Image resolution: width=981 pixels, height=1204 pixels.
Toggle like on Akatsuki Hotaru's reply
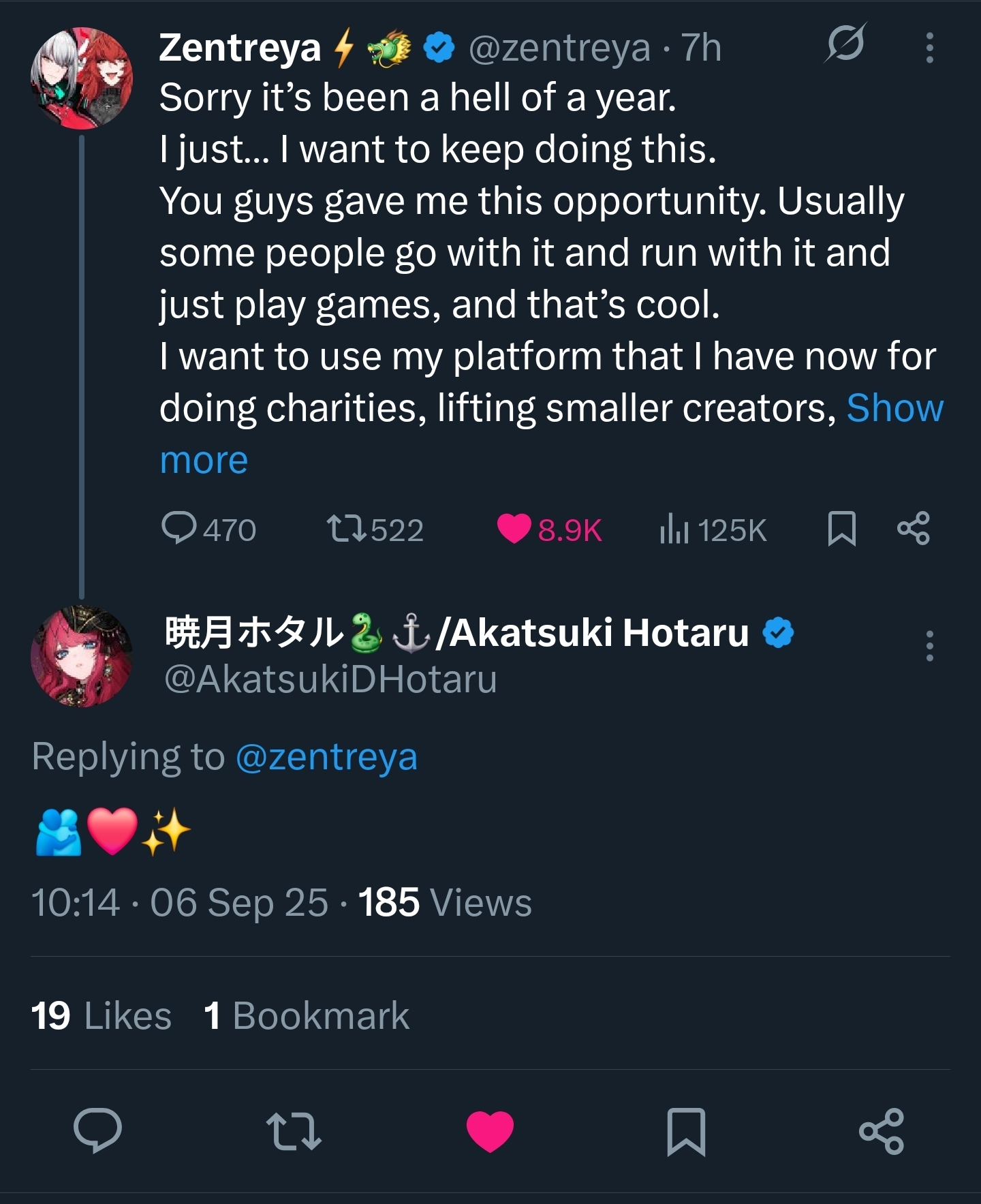tap(490, 1131)
